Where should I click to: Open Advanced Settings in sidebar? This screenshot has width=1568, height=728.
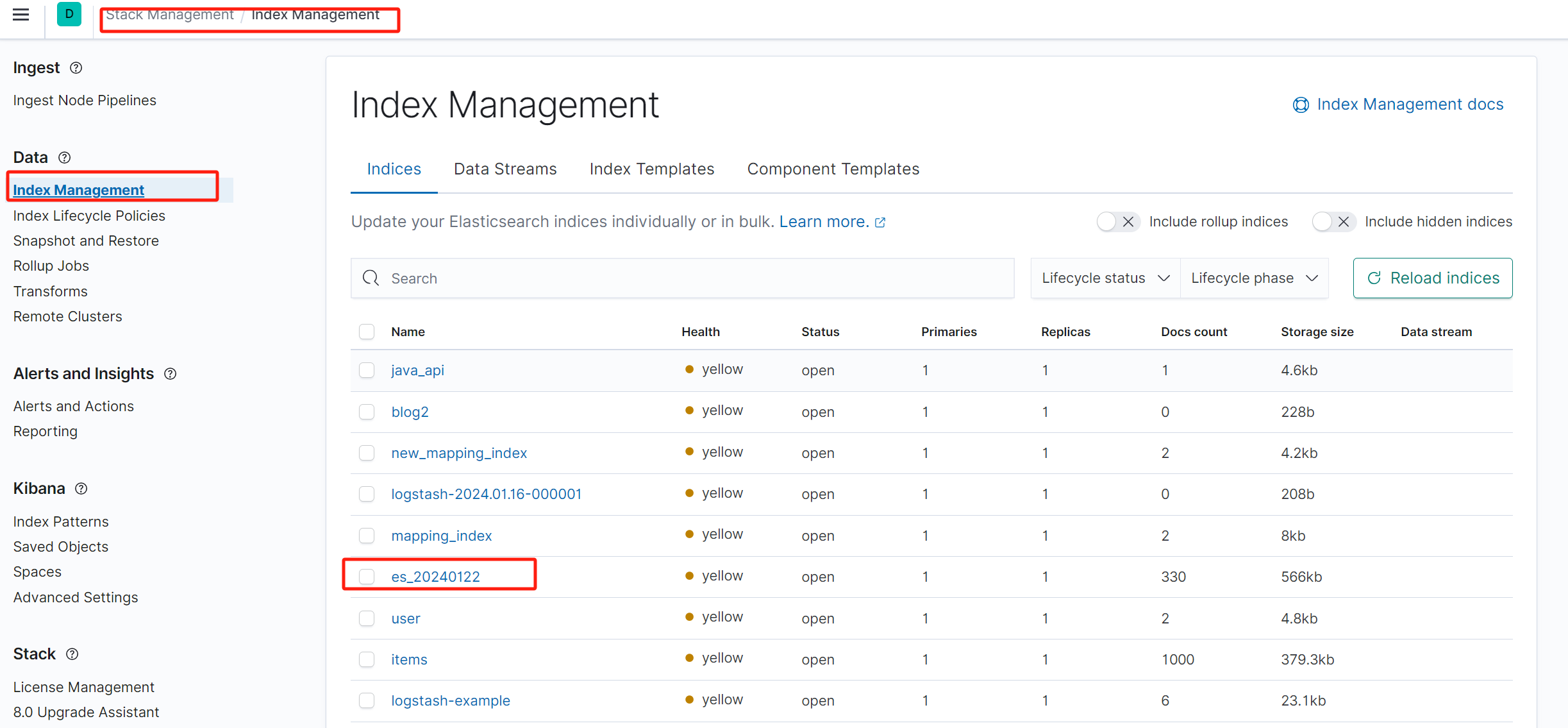pos(76,597)
